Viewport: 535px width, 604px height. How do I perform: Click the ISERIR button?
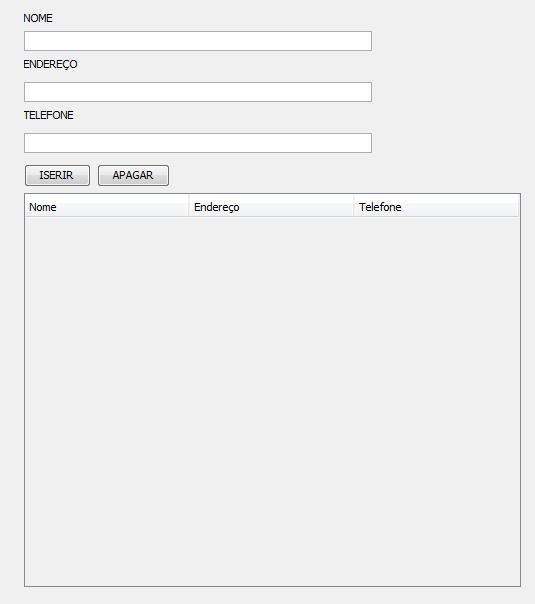pyautogui.click(x=57, y=176)
